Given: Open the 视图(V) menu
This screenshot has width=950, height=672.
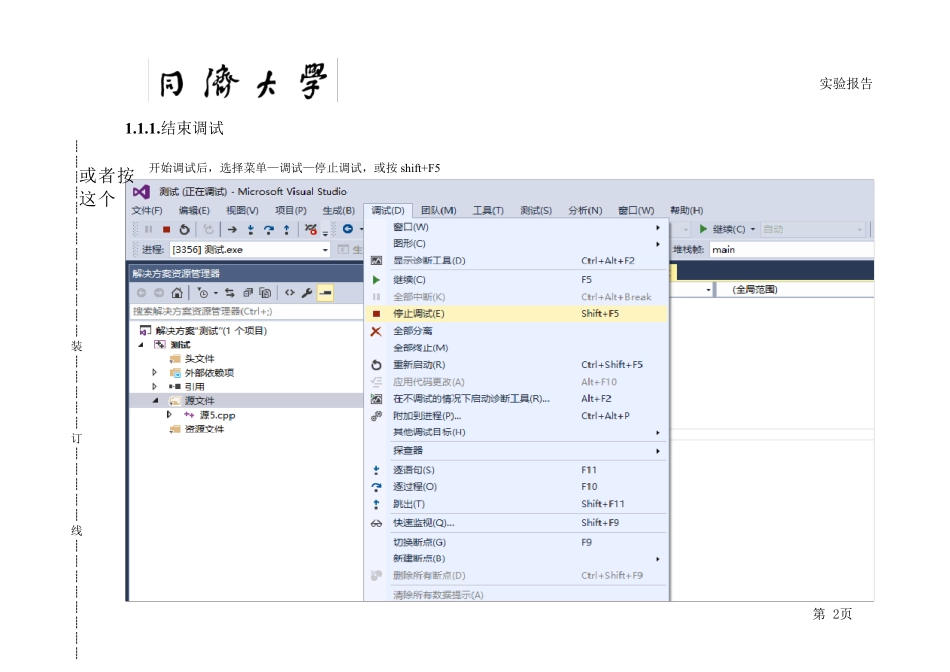Looking at the screenshot, I should [242, 210].
